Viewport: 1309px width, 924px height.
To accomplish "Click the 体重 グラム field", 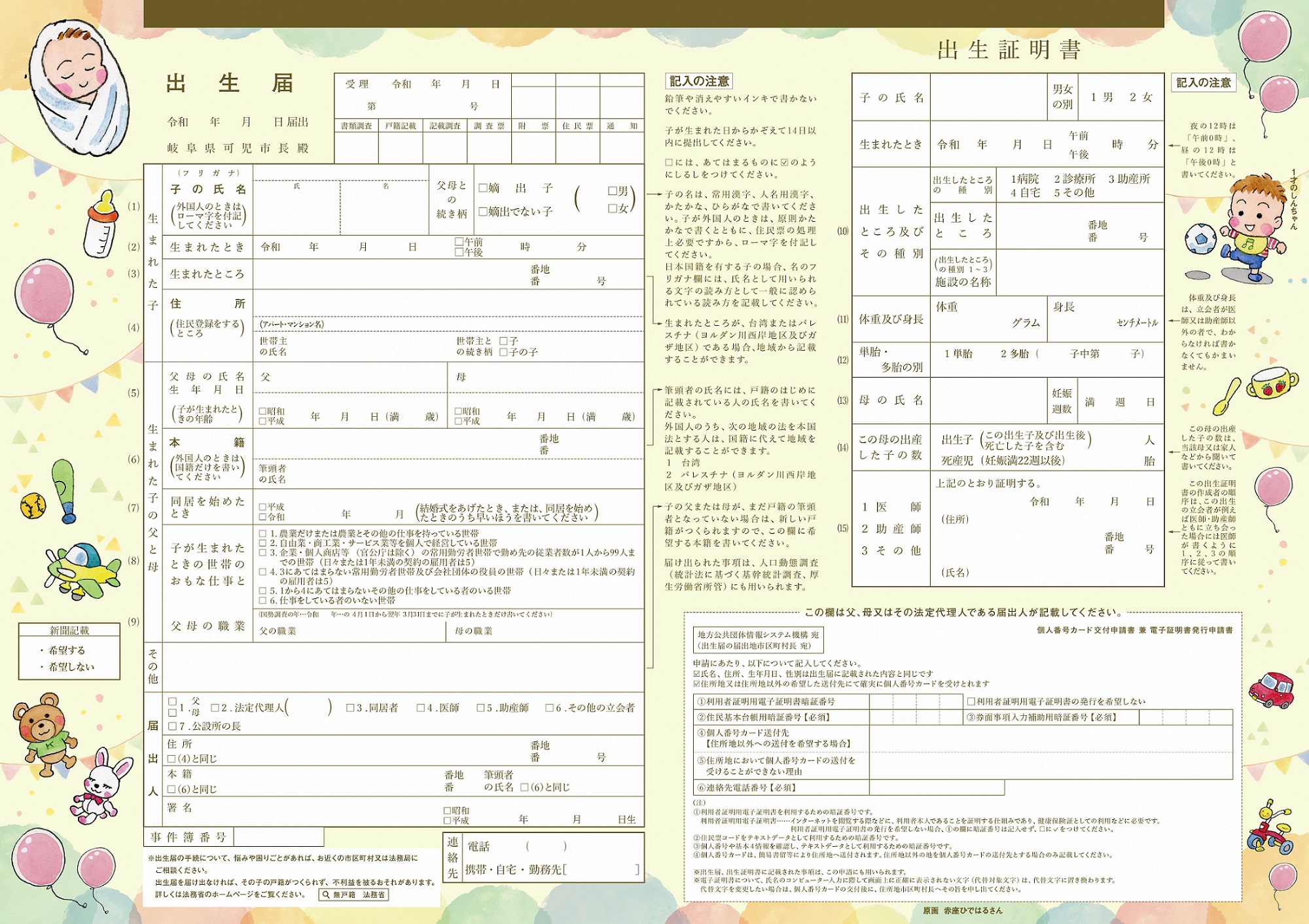I will (988, 319).
